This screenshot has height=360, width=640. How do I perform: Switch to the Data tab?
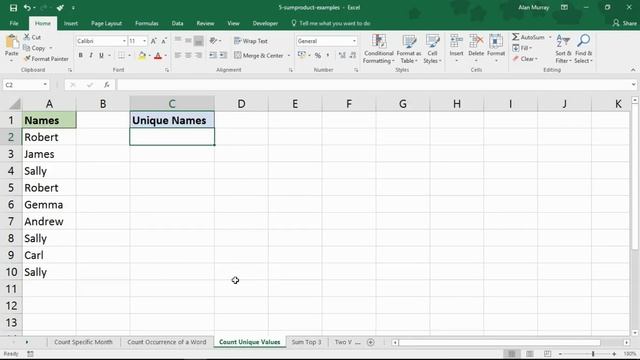click(177, 23)
